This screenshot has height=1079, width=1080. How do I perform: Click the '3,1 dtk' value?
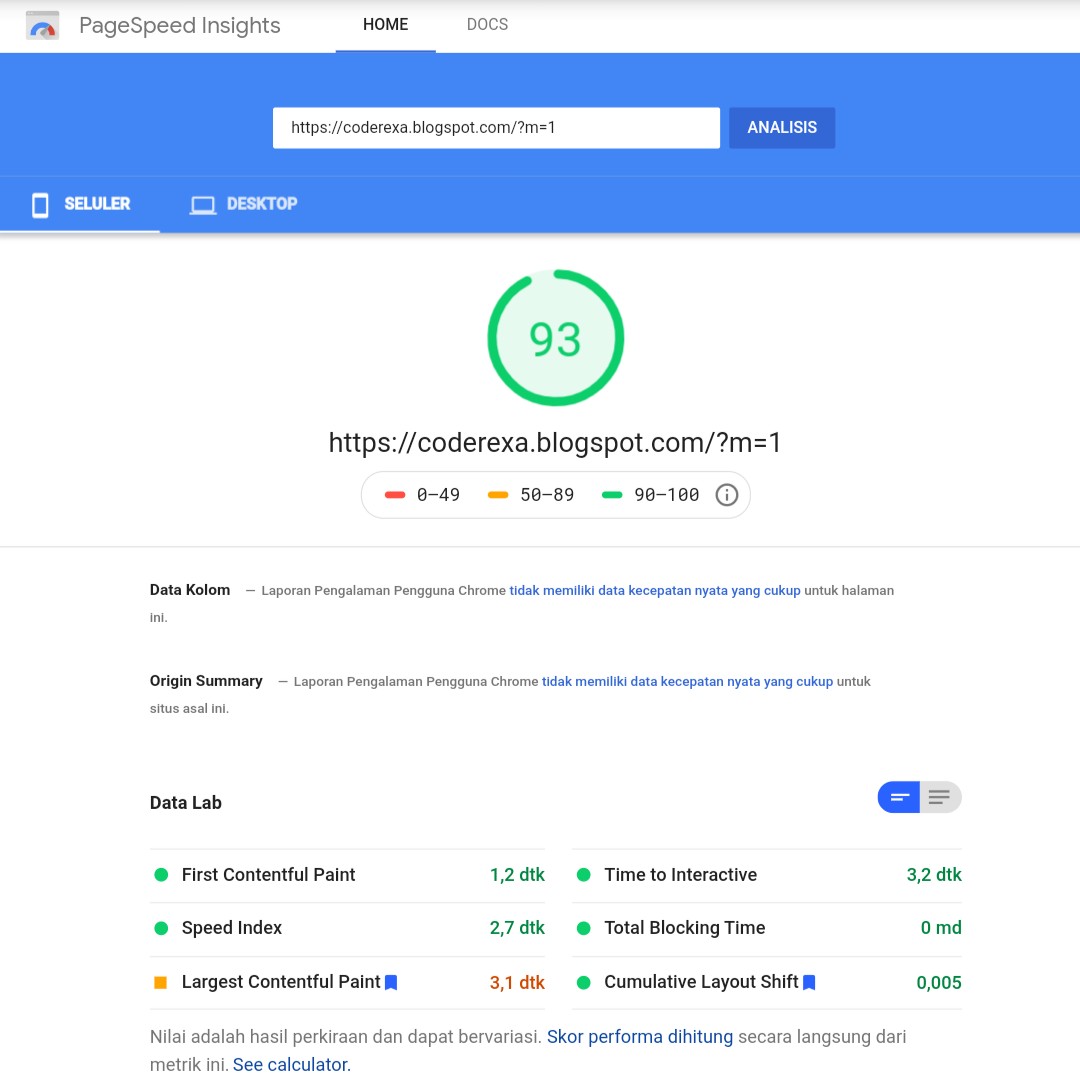(x=517, y=983)
